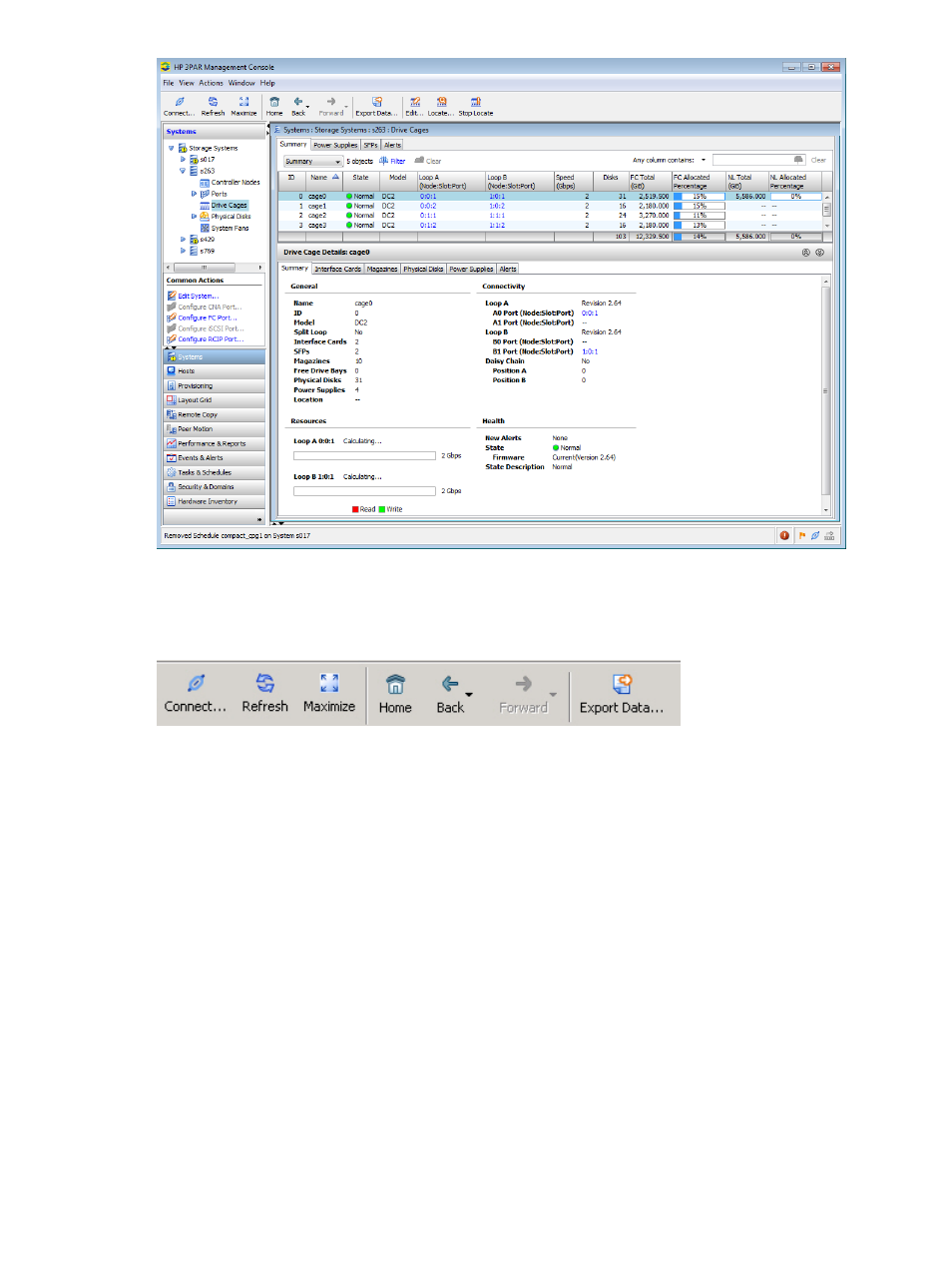Click the Loop A 0:0:1 throughput bar
The width and height of the screenshot is (952, 1268).
(x=364, y=456)
